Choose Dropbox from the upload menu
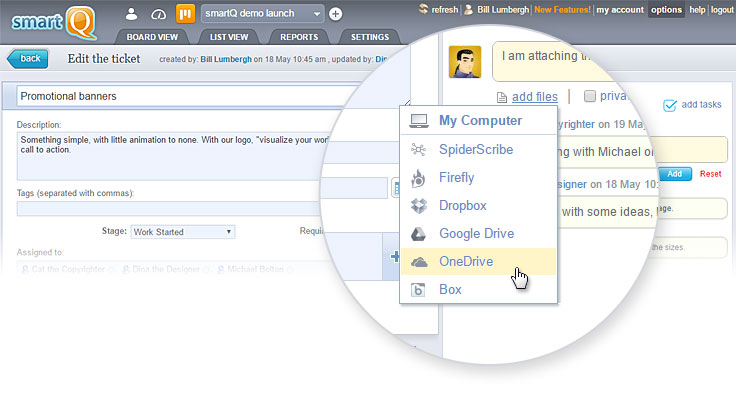Image resolution: width=736 pixels, height=406 pixels. (x=479, y=206)
